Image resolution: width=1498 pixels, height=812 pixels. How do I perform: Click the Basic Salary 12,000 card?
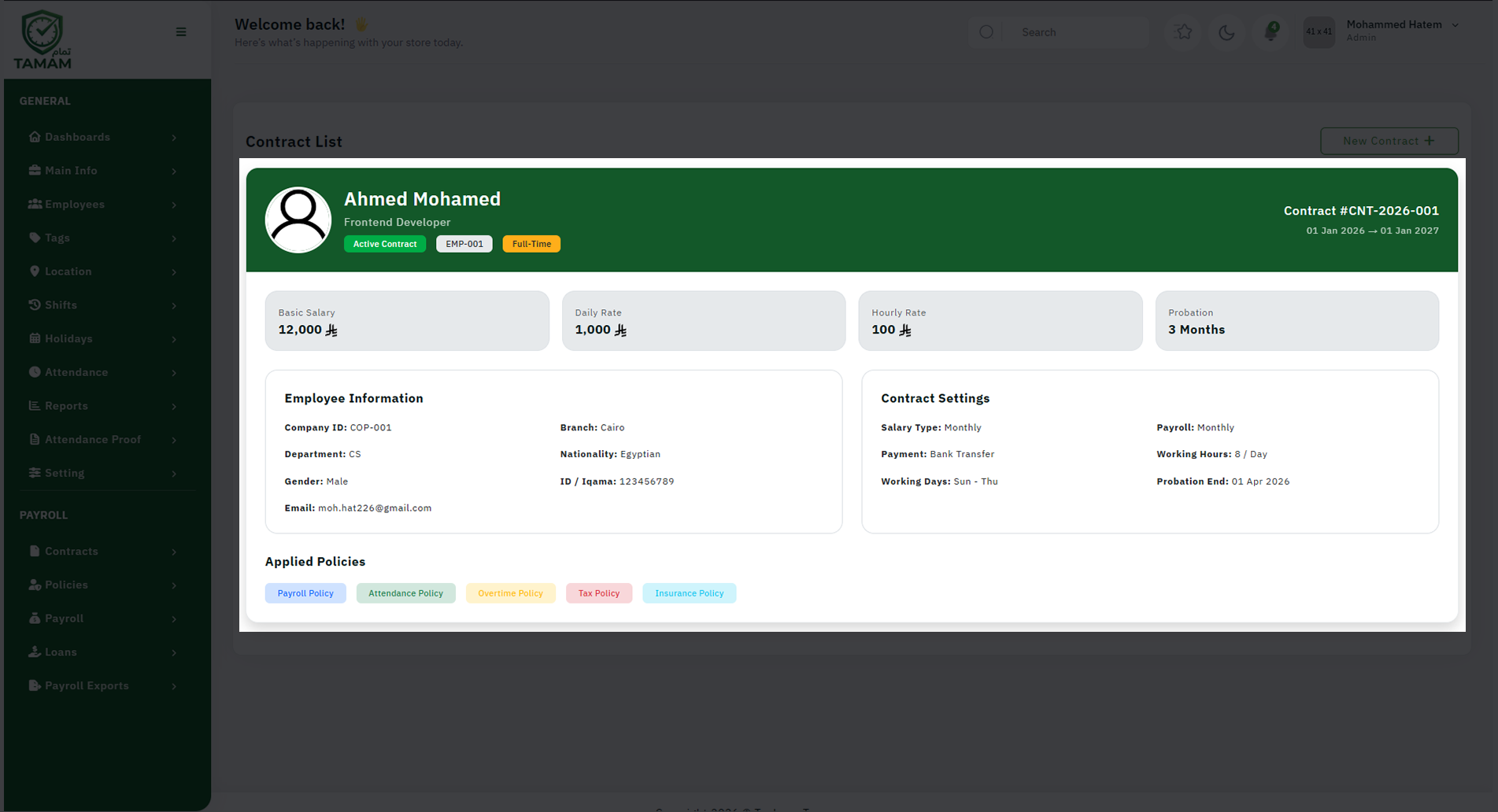407,321
